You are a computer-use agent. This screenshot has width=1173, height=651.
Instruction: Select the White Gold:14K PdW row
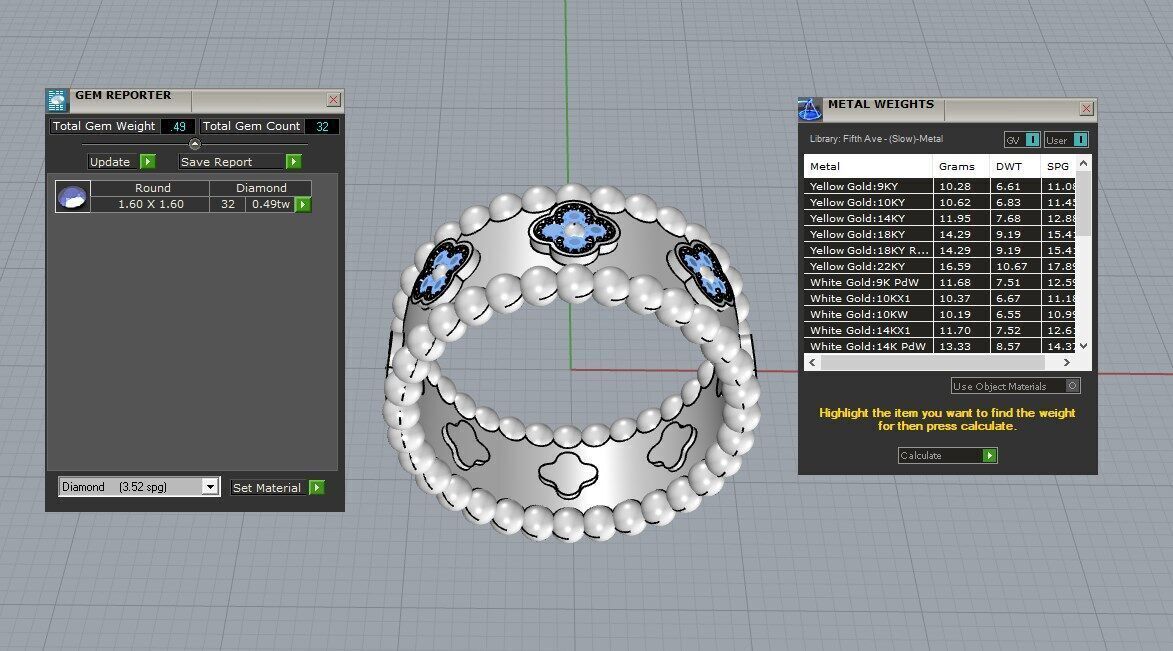(940, 346)
